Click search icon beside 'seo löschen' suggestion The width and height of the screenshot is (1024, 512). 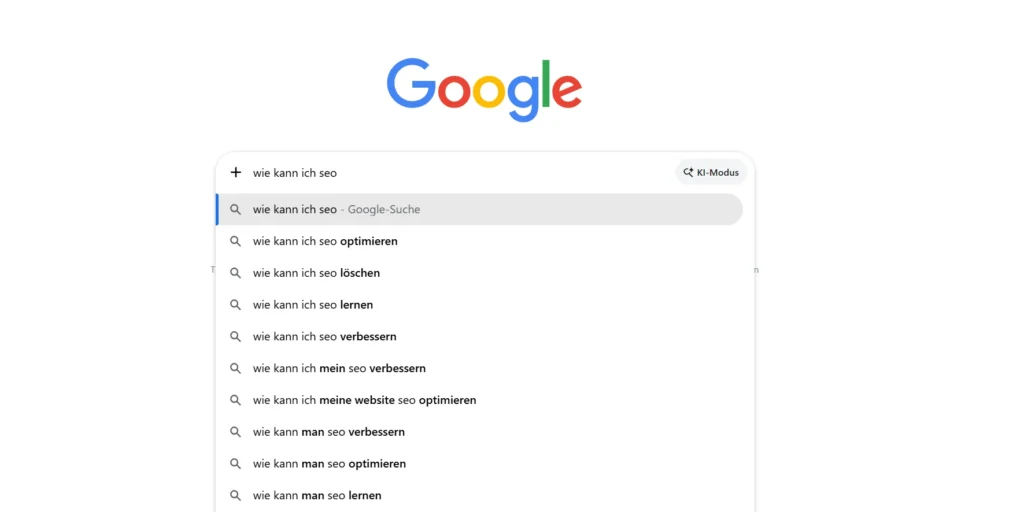pyautogui.click(x=236, y=273)
